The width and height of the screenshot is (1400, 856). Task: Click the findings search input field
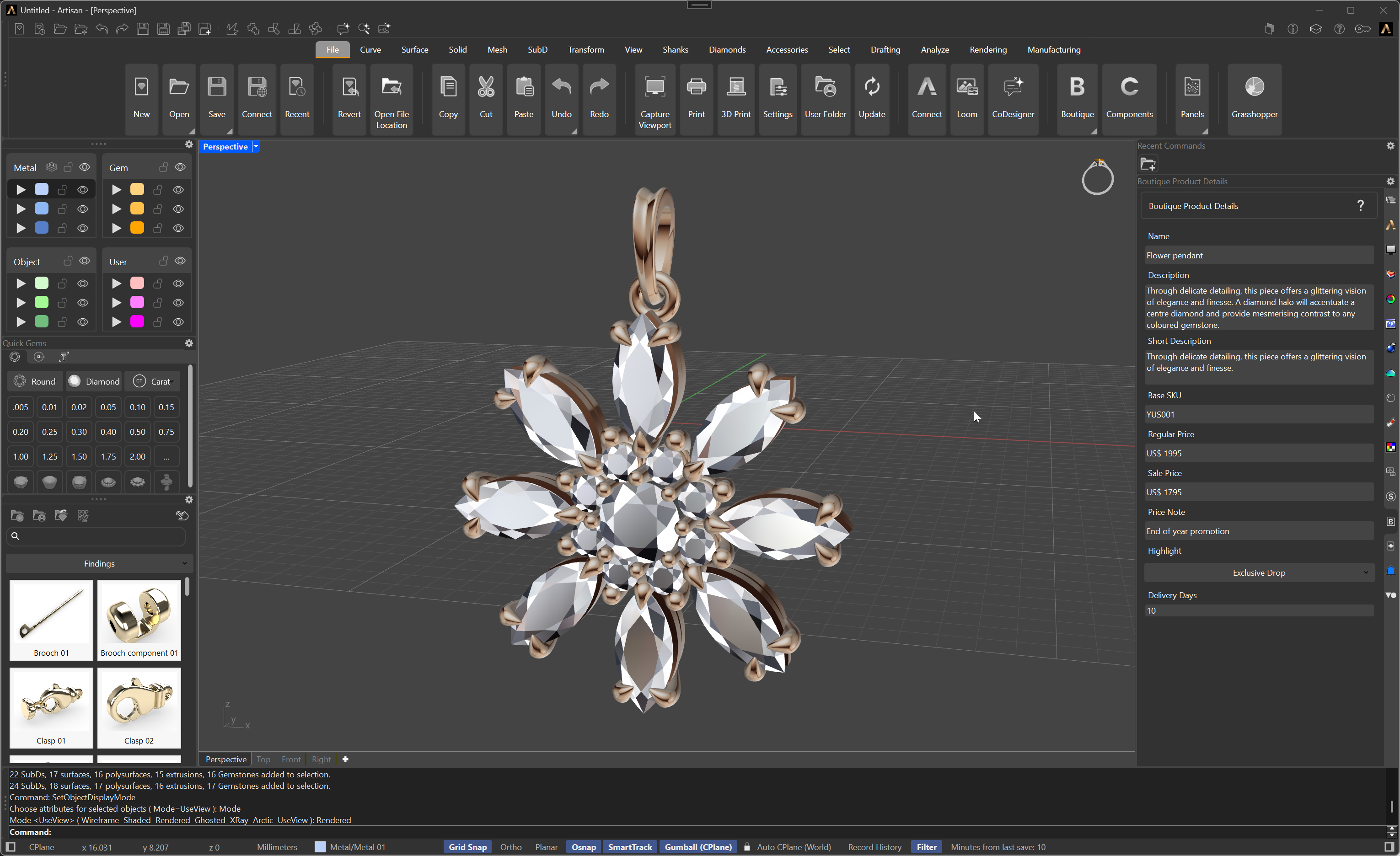click(96, 535)
